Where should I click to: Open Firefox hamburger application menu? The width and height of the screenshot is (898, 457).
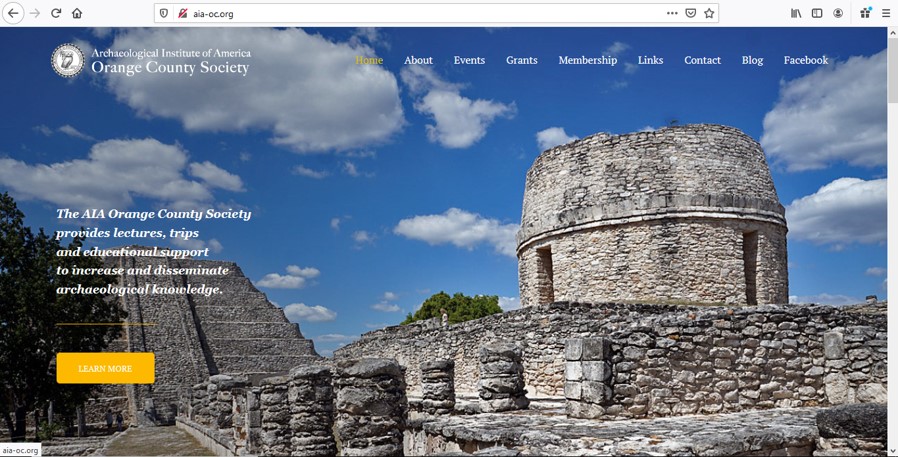[x=885, y=13]
